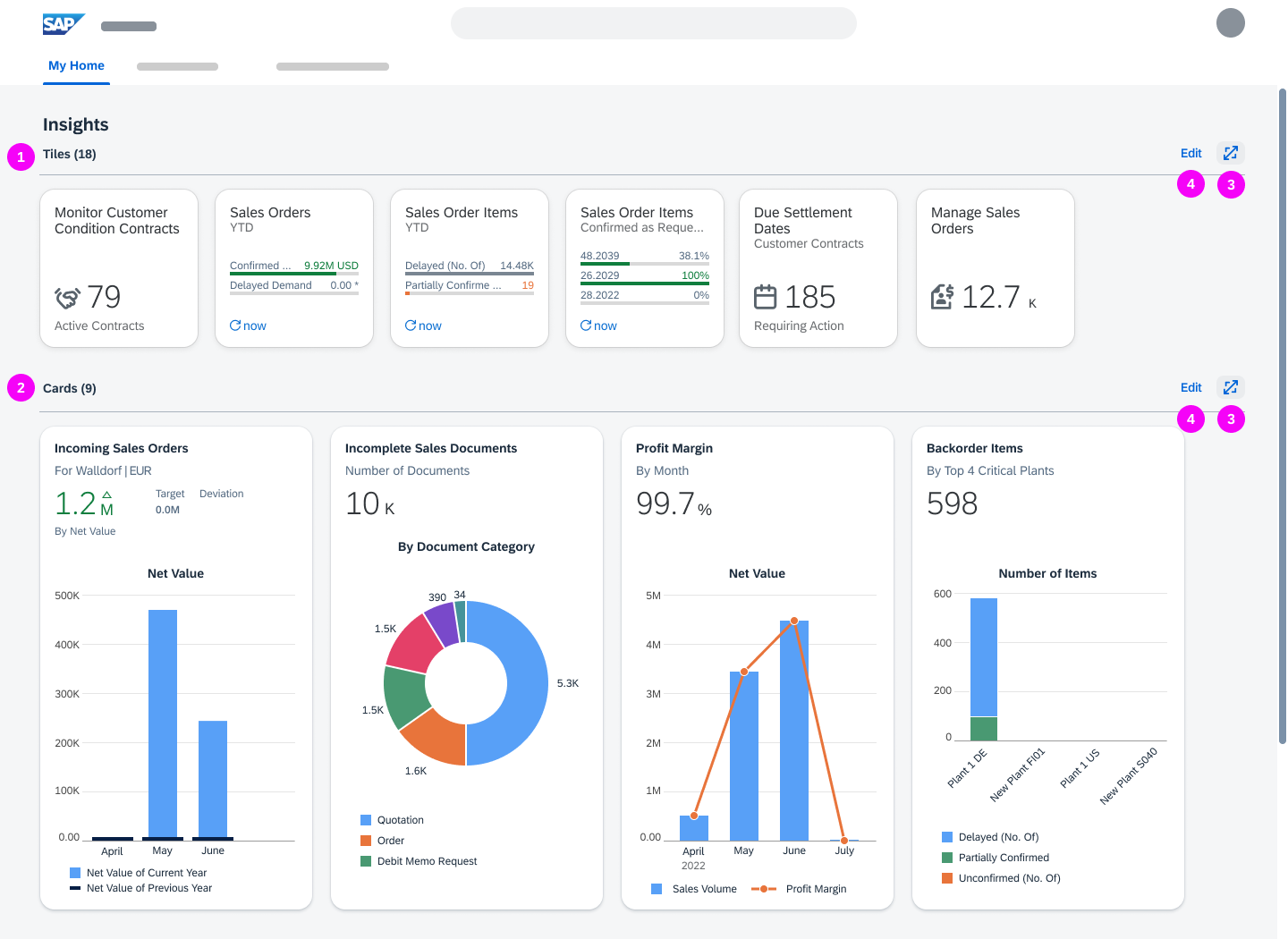The height and width of the screenshot is (939, 1288).
Task: Click the Plant 1 DE green bar segment
Action: (x=984, y=729)
